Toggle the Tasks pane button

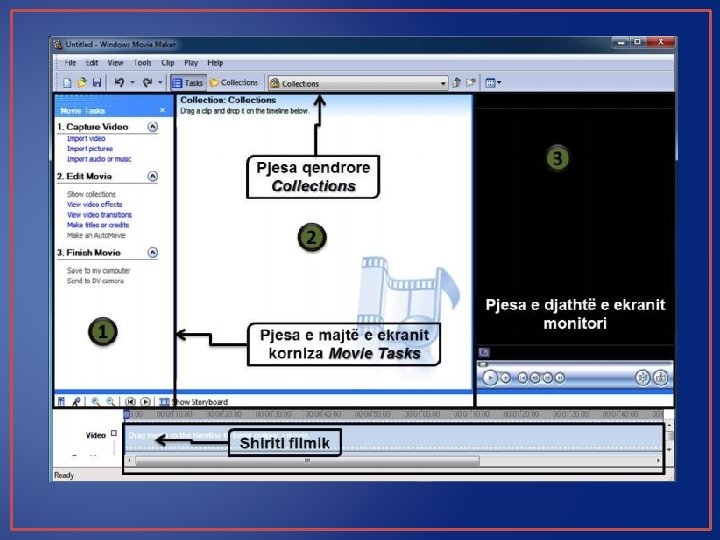pyautogui.click(x=187, y=83)
